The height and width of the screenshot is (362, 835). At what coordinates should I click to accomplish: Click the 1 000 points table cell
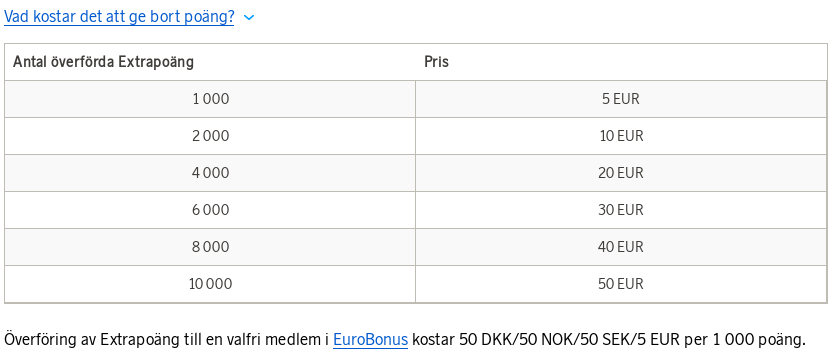(x=210, y=99)
